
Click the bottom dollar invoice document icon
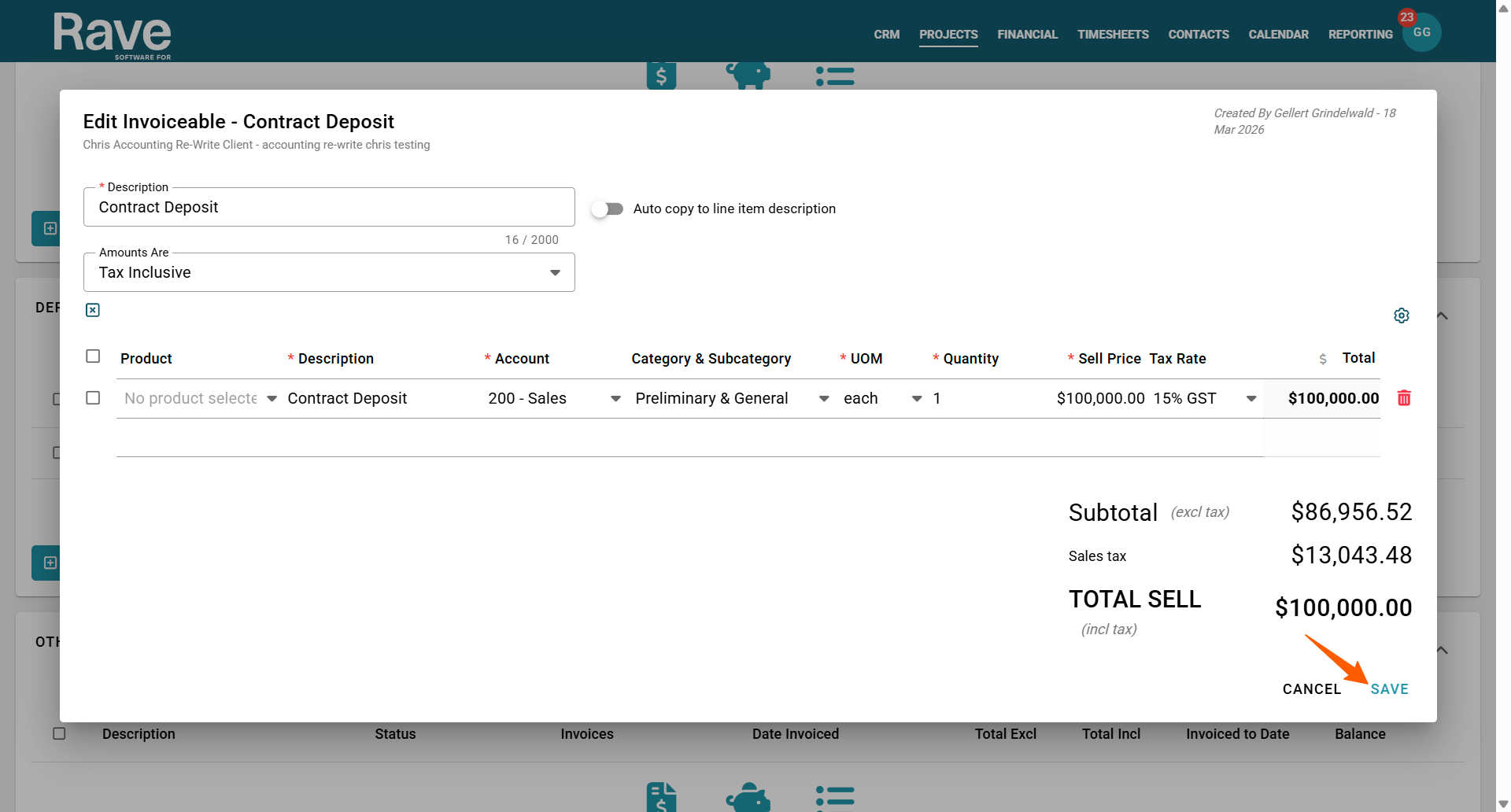[661, 796]
